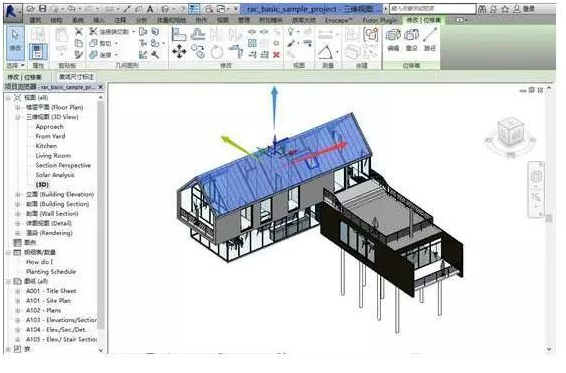Image resolution: width=566 pixels, height=373 pixels.
Task: Click the Save icon in quick access toolbar
Action: point(43,8)
